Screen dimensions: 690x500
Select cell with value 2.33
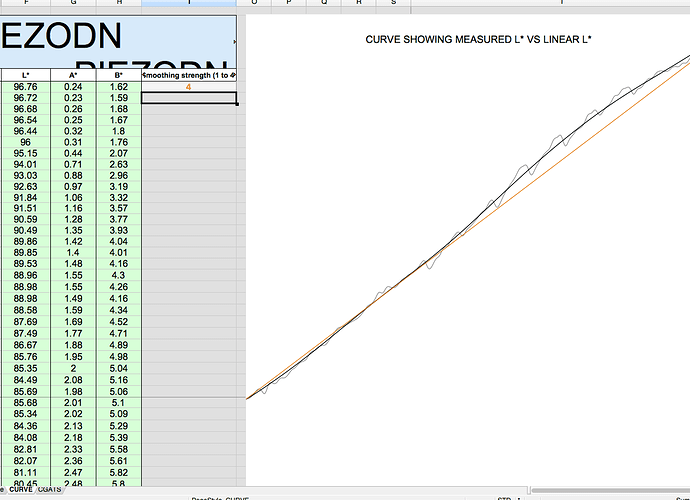[74, 449]
